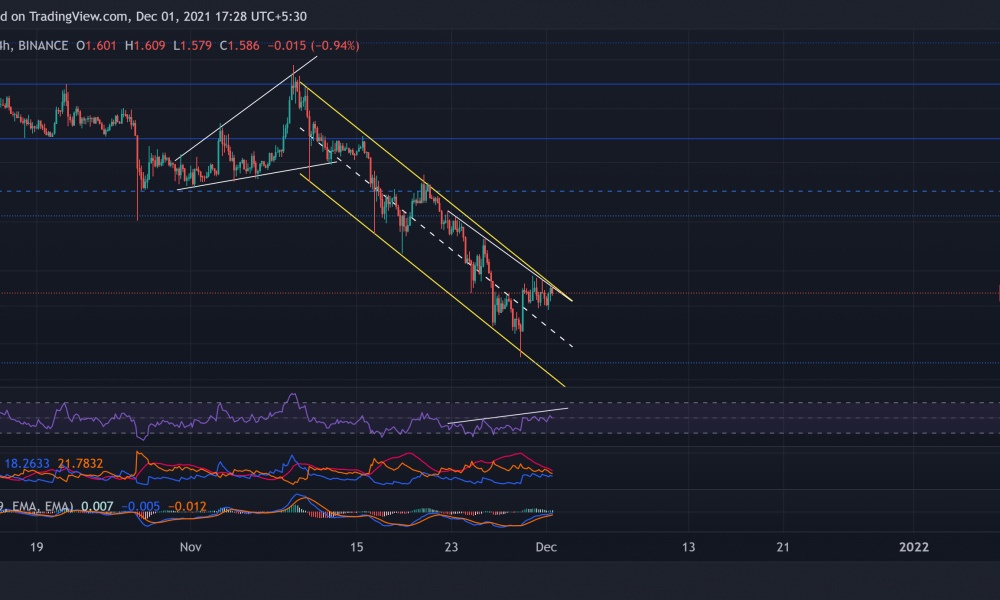Click the 'Dec 01, 2021' date in the header
This screenshot has width=1000, height=600.
point(173,17)
